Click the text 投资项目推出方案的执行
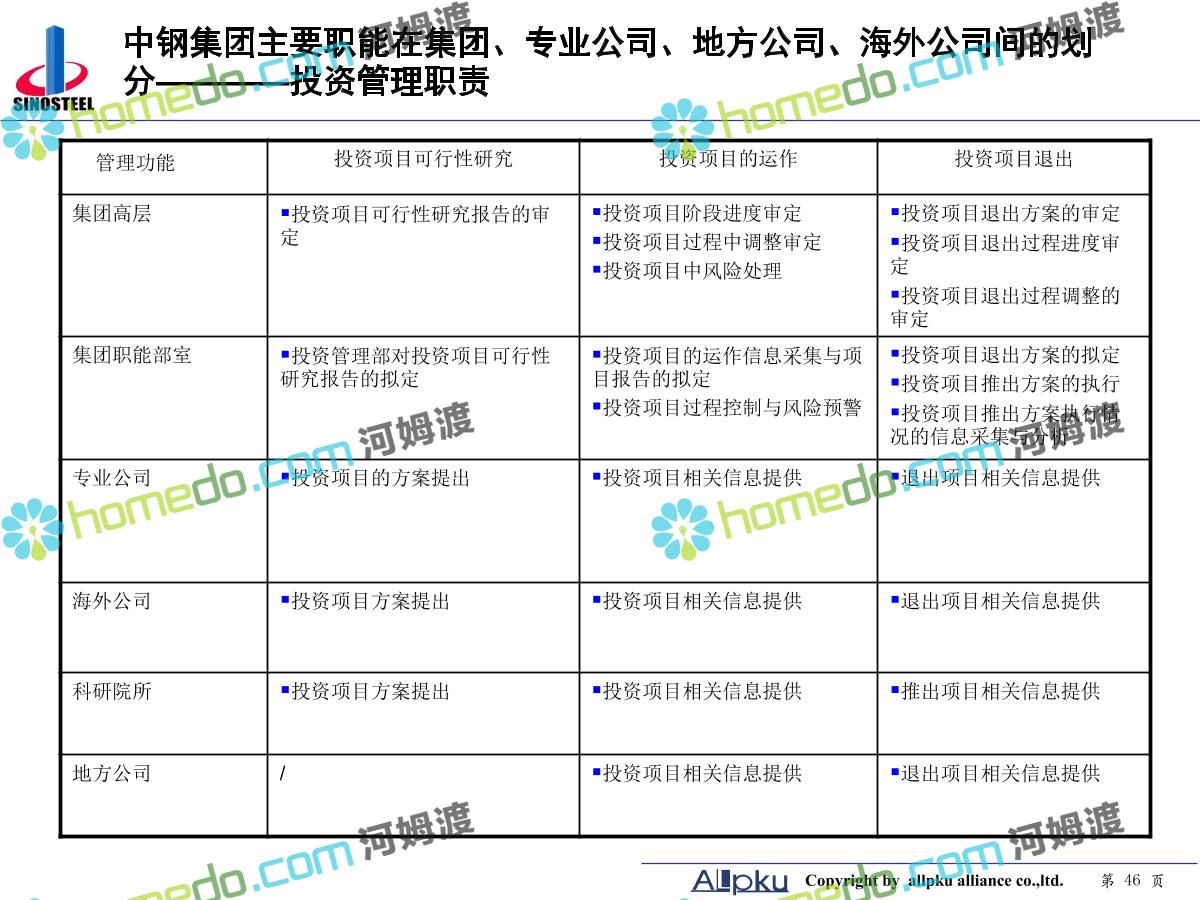This screenshot has width=1200, height=900. click(1010, 384)
